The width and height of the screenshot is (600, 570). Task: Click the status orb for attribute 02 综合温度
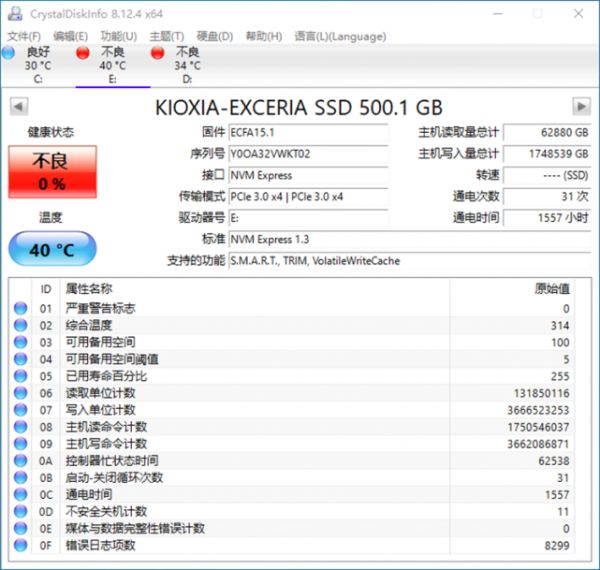click(21, 325)
